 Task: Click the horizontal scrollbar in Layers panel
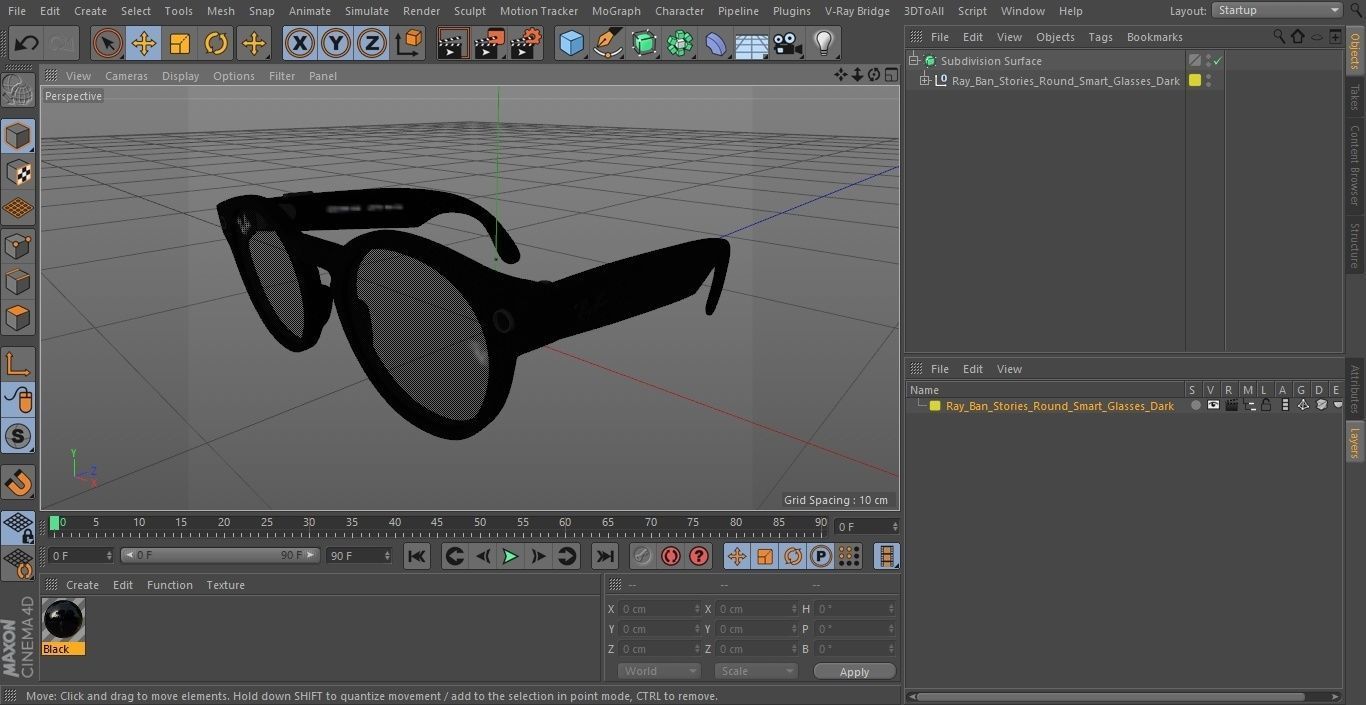coord(1111,696)
